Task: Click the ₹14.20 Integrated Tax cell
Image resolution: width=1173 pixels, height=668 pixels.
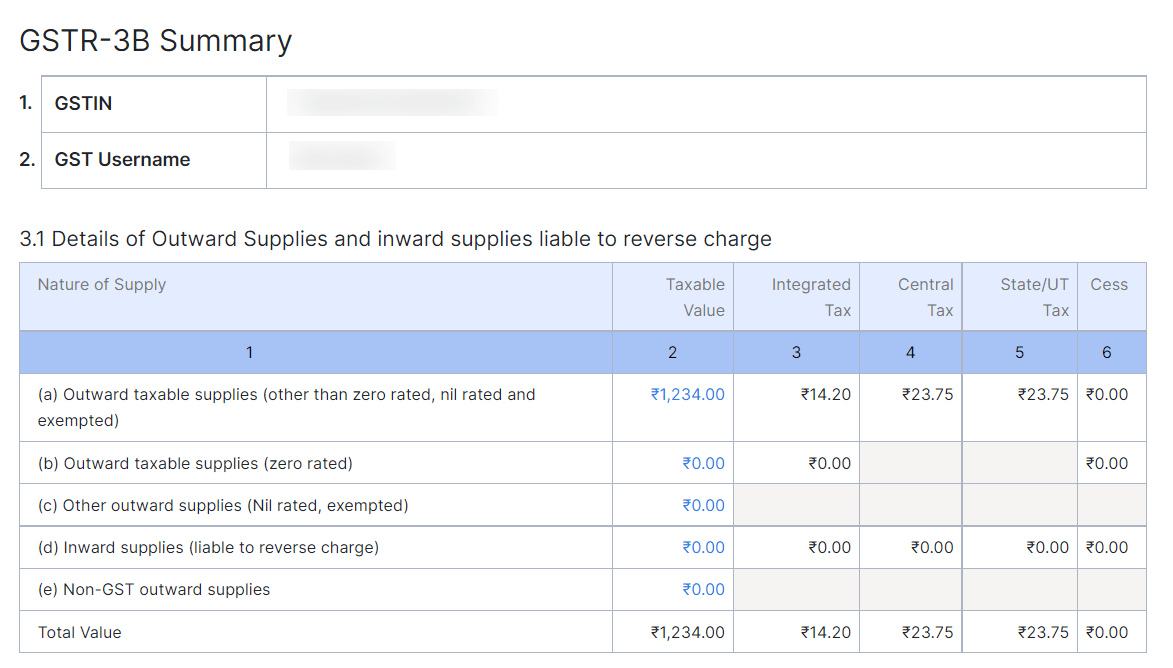Action: pos(827,394)
